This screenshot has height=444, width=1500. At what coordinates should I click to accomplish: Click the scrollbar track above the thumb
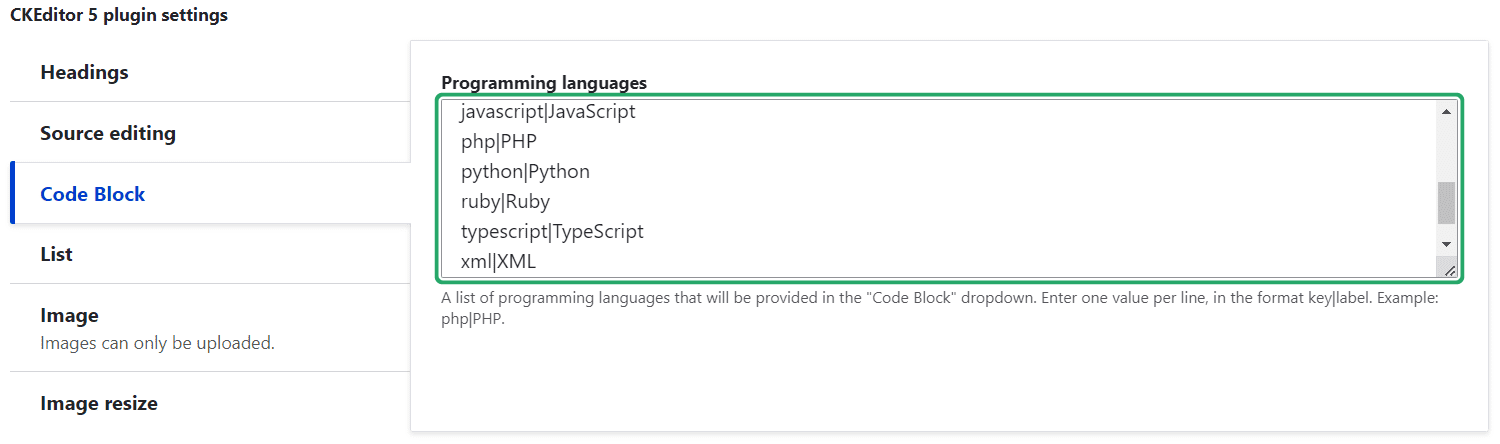coord(1446,150)
